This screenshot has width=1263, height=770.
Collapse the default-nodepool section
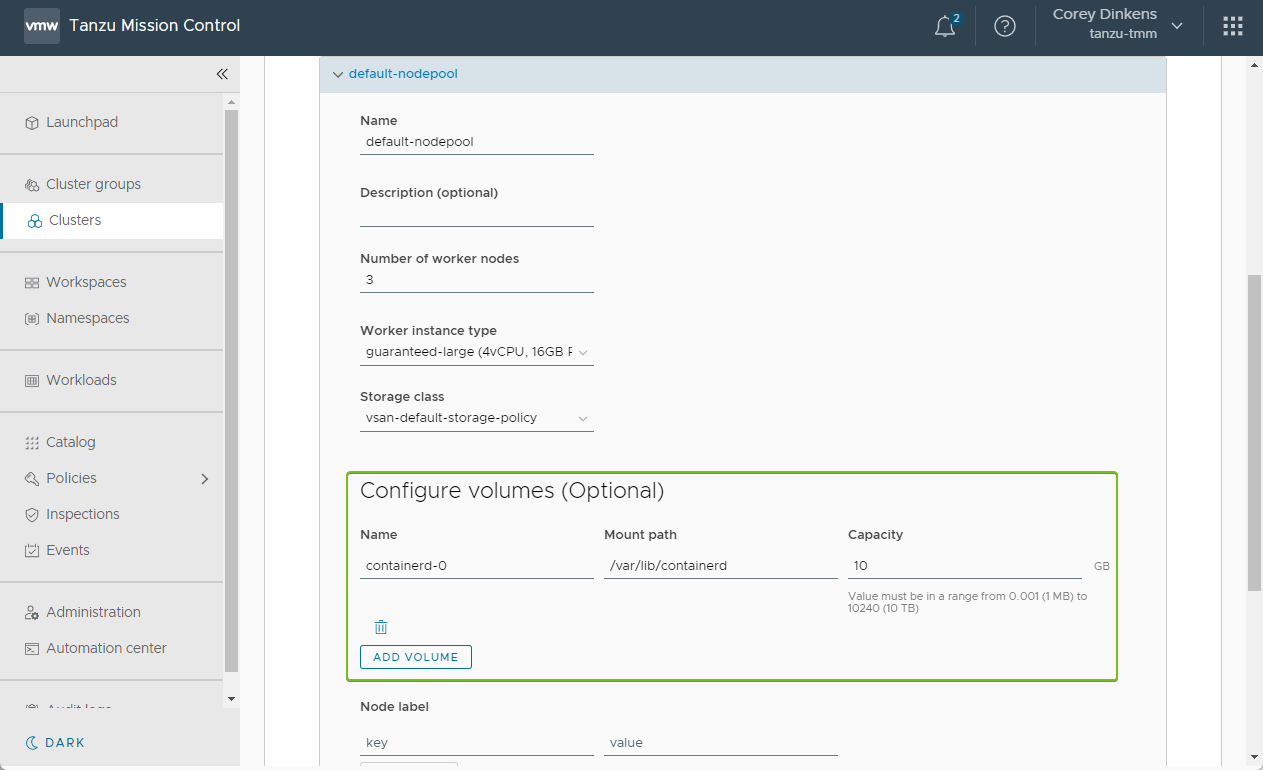338,74
